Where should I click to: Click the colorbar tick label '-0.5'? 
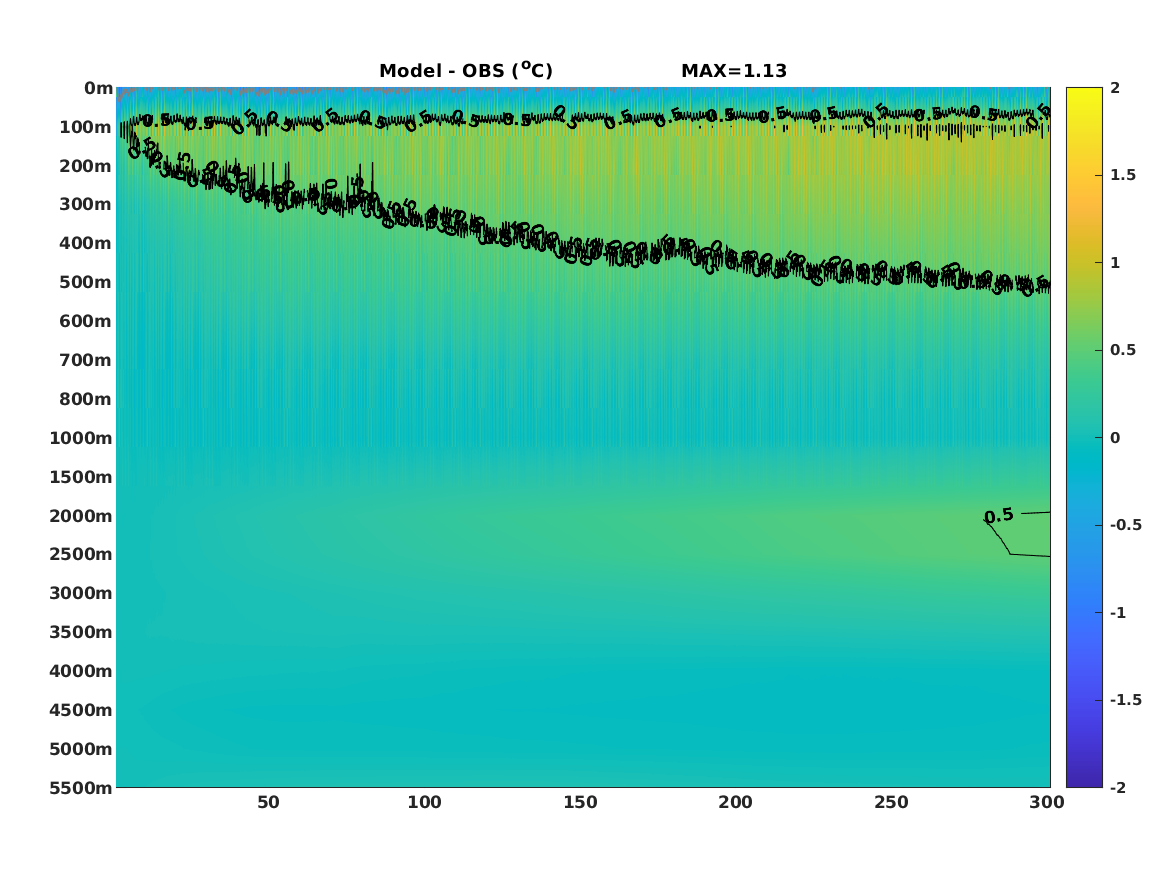pos(1126,525)
